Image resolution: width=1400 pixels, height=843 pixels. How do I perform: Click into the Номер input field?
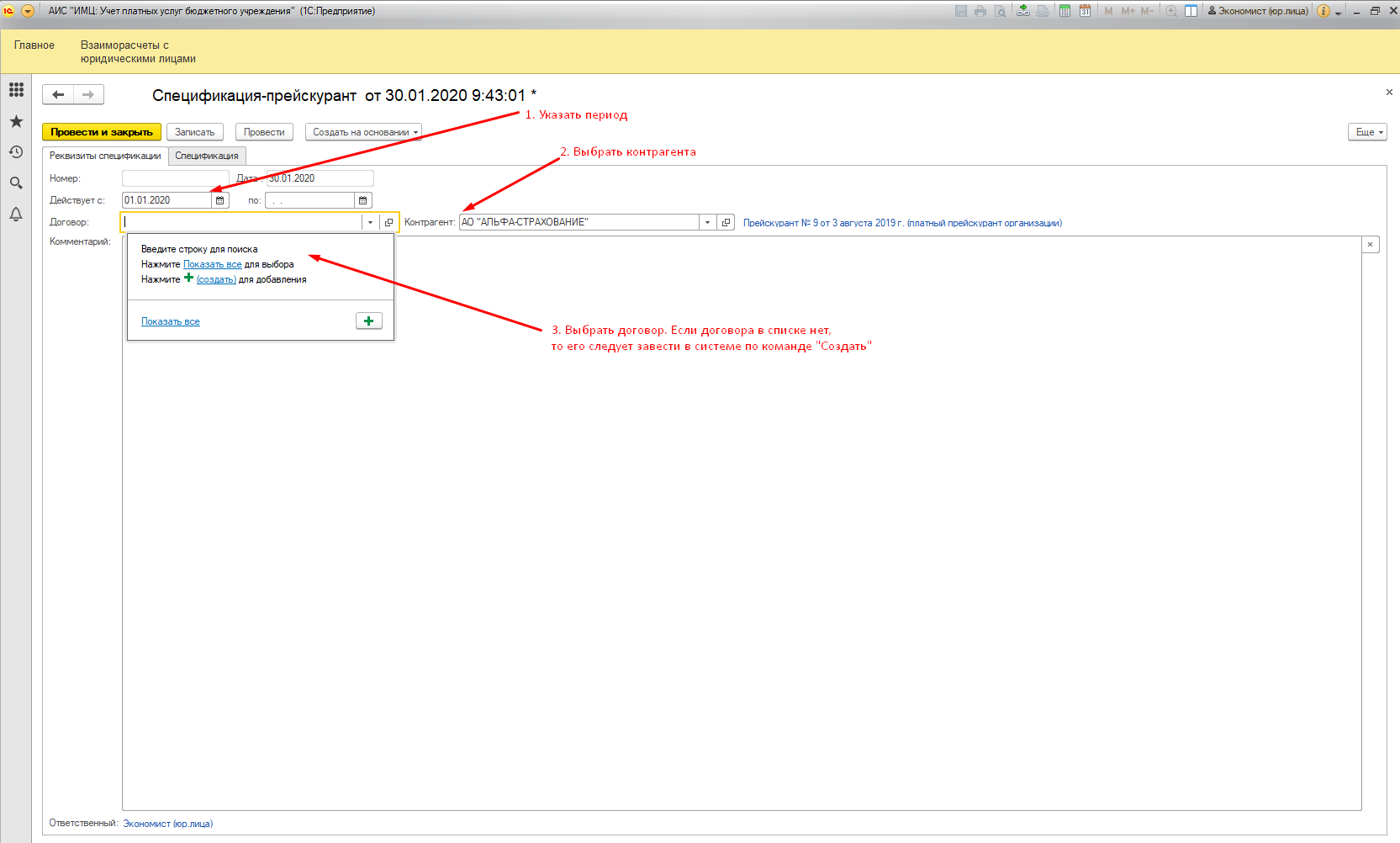[x=175, y=178]
